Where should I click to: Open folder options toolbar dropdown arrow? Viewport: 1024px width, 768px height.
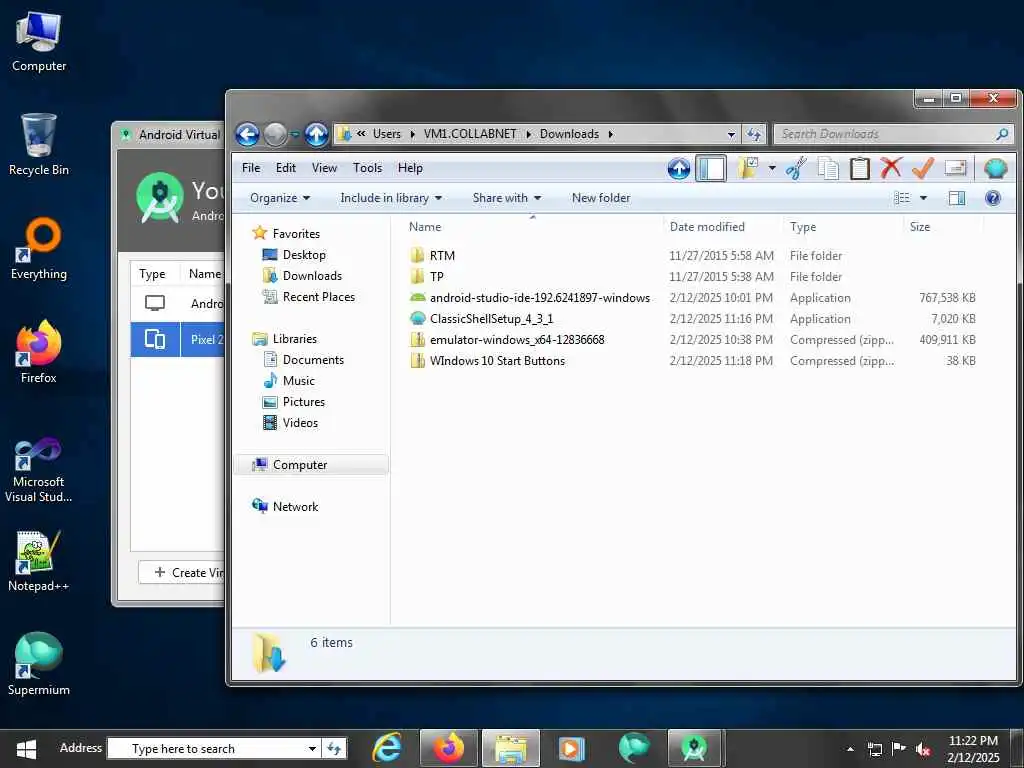(772, 168)
